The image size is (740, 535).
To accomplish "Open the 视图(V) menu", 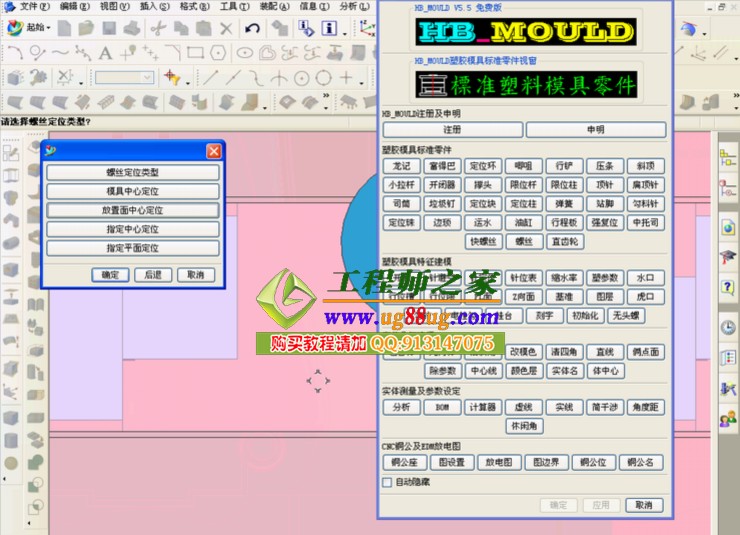I will 115,6.
